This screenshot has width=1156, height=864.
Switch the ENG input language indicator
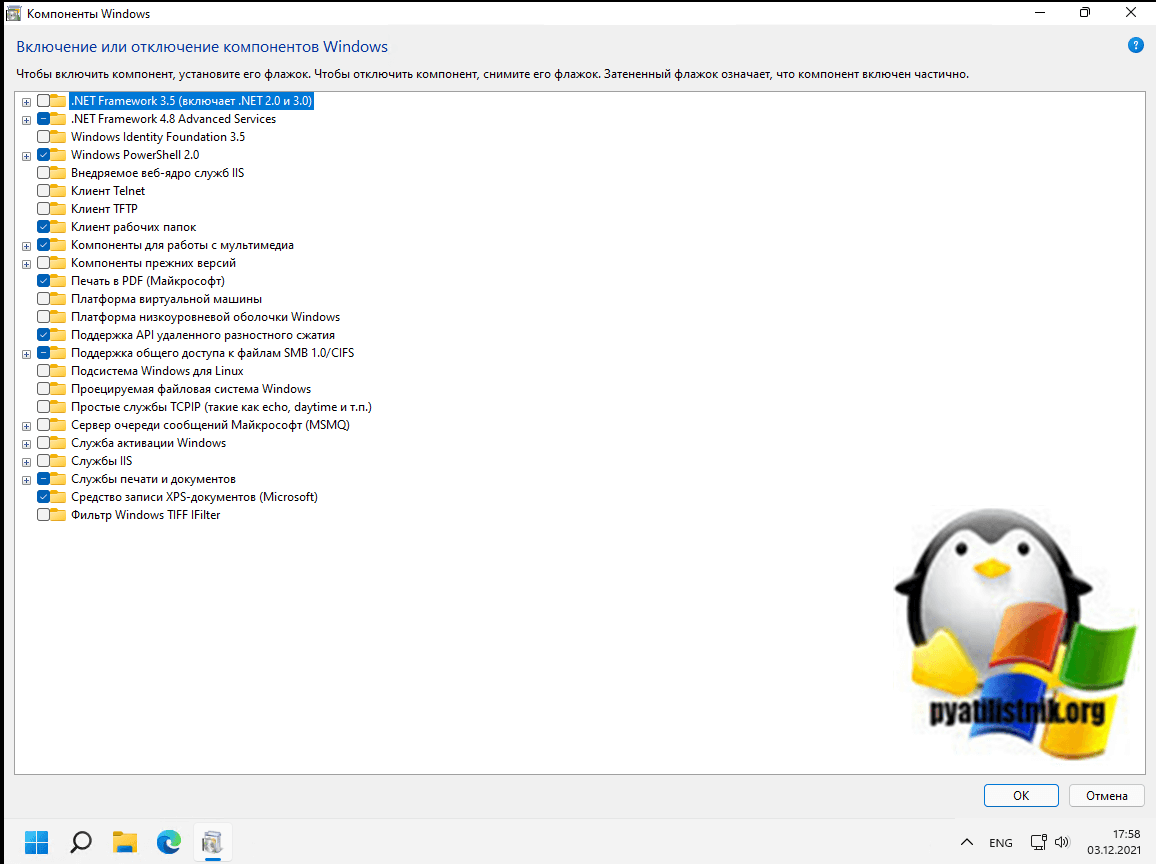[x=1000, y=842]
